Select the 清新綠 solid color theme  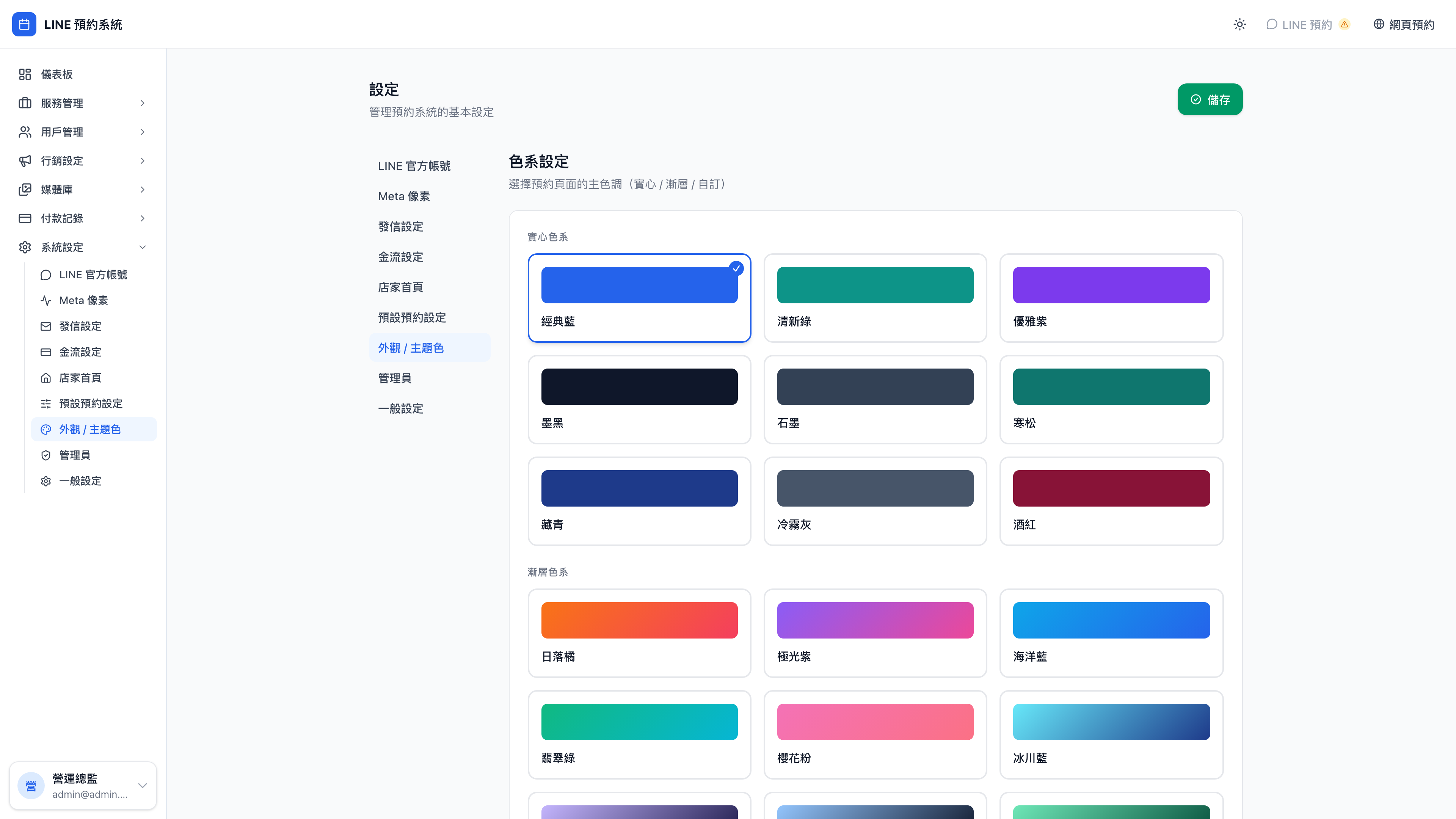pyautogui.click(x=875, y=298)
